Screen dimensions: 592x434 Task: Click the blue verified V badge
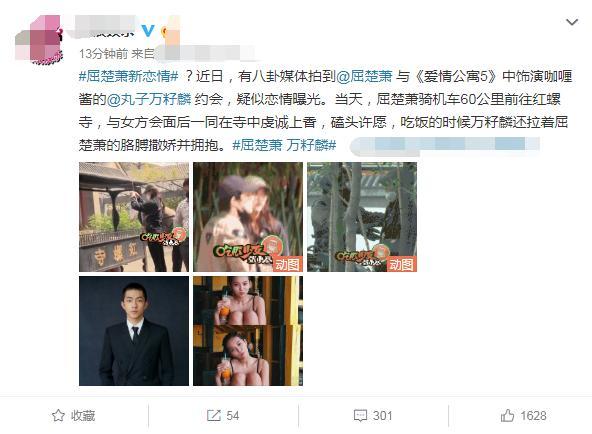click(148, 31)
